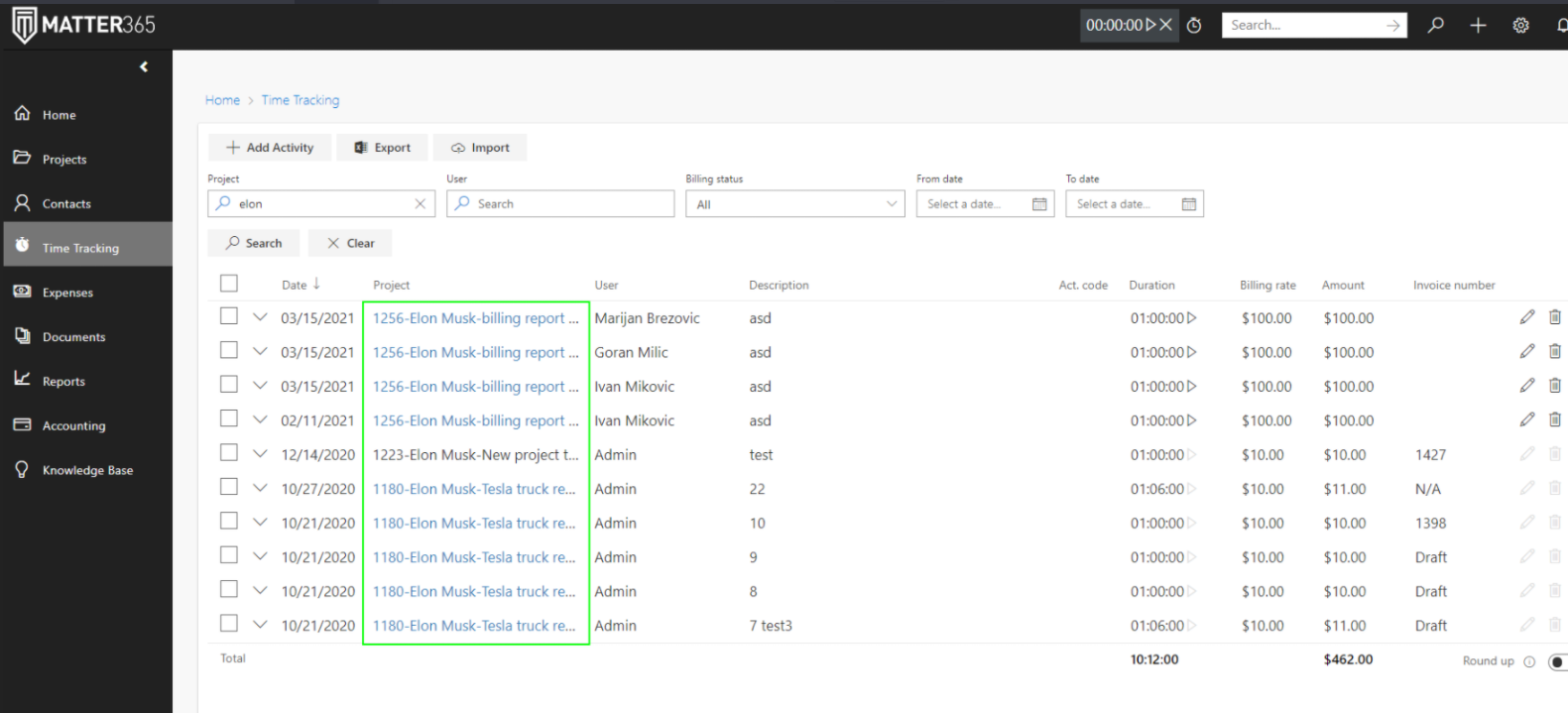This screenshot has height=713, width=1568.
Task: Check the checkbox for description 10 row
Action: (229, 521)
